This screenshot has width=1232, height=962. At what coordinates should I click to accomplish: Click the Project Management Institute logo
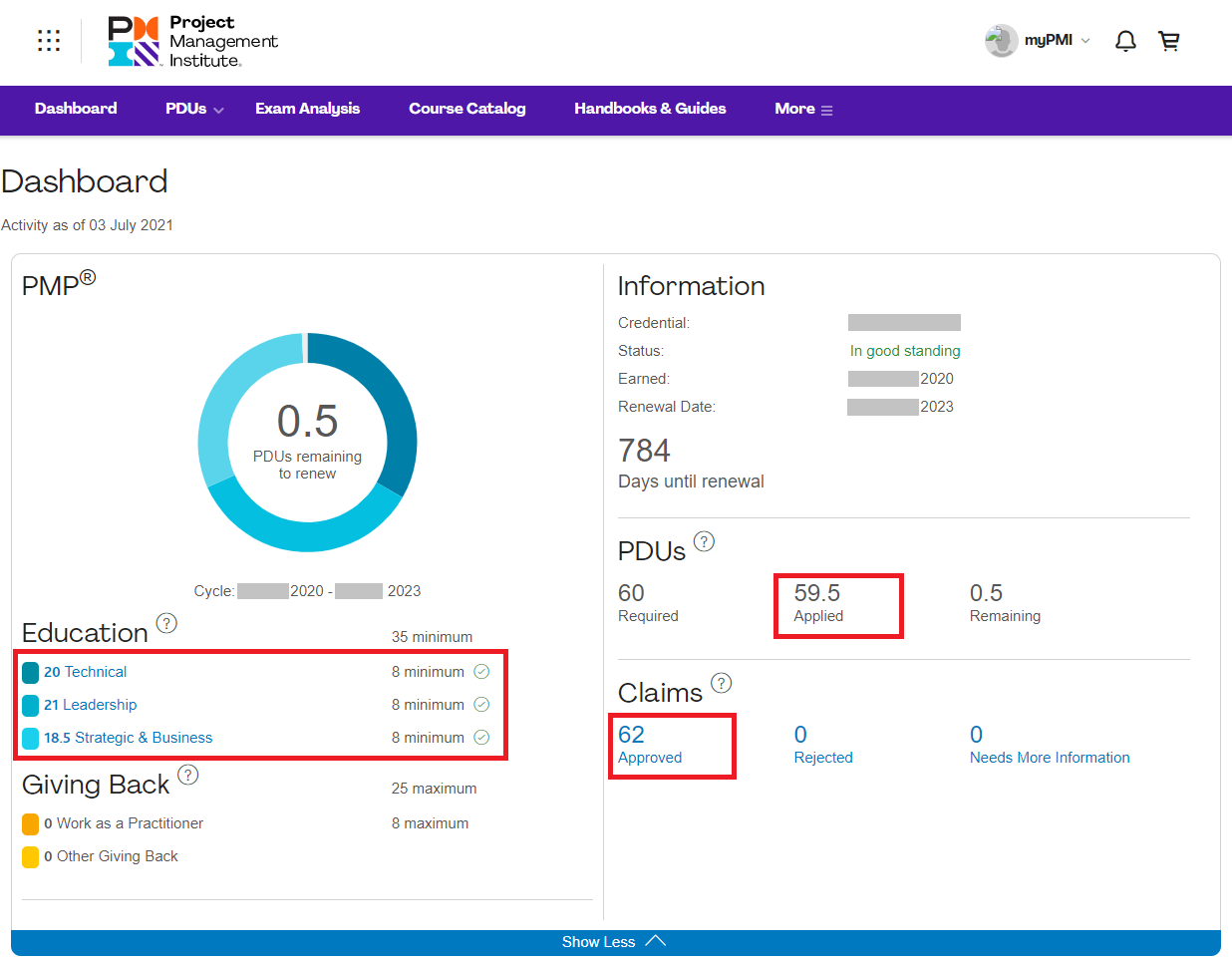click(192, 42)
